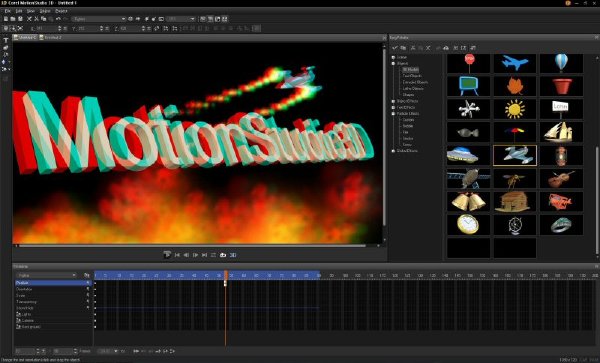The image size is (600, 363).
Task: Click the X coordinate stepper arrows
Action: point(60,28)
